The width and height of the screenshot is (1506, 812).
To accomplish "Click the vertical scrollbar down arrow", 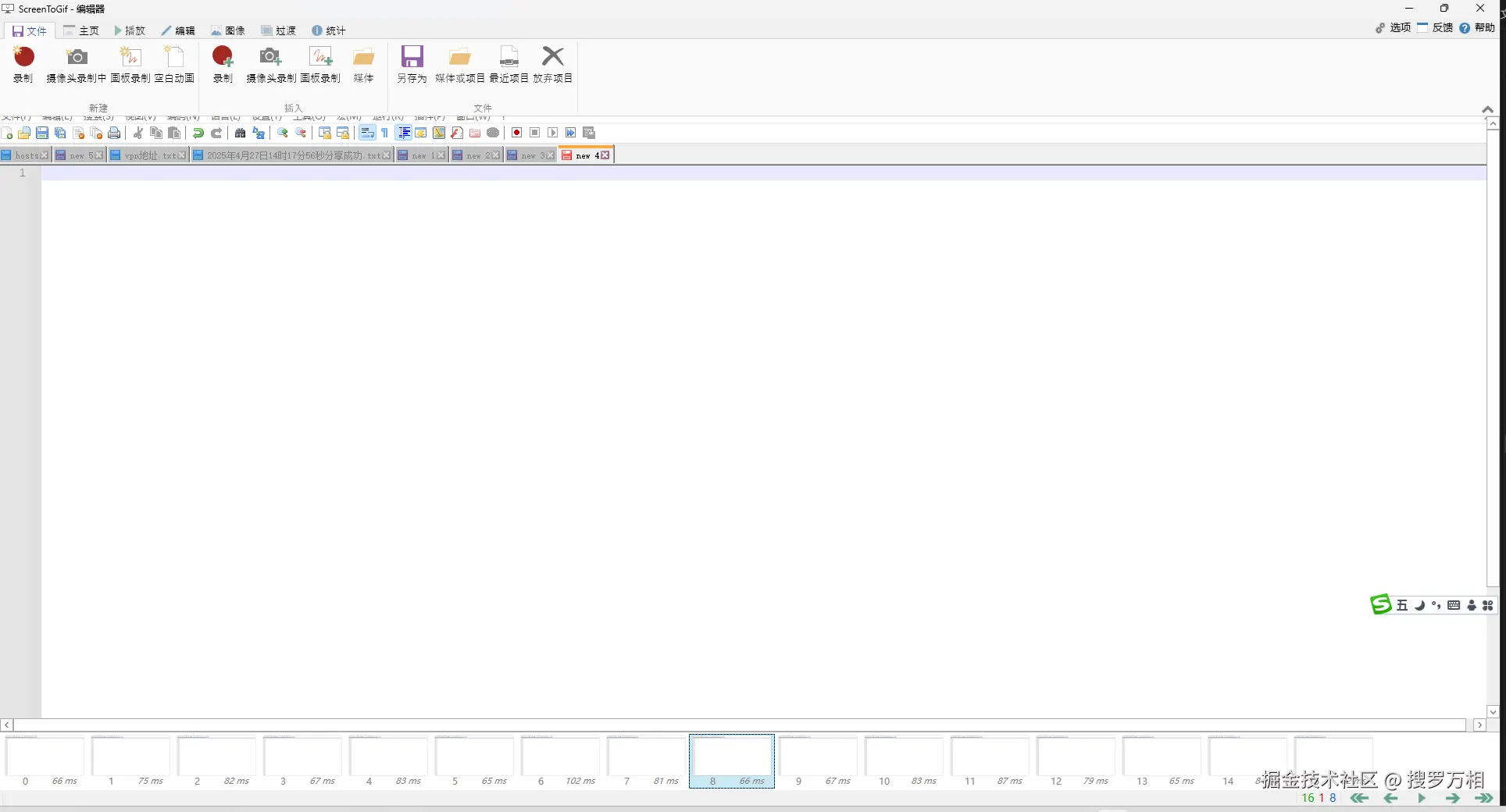I will click(x=1493, y=711).
